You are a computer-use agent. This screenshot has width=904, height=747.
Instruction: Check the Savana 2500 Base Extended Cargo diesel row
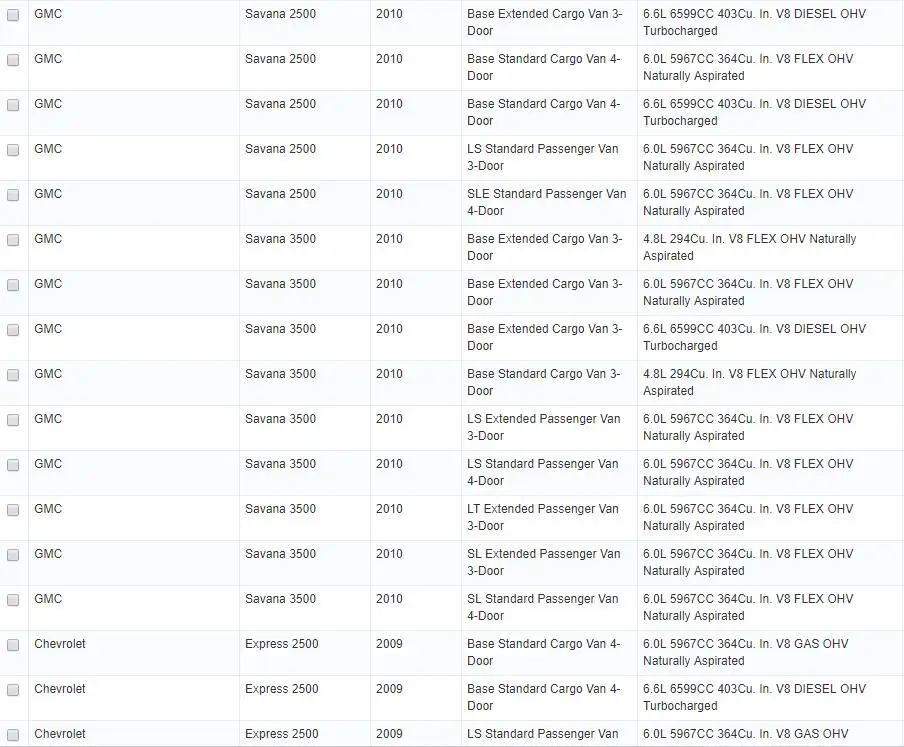[x=13, y=15]
